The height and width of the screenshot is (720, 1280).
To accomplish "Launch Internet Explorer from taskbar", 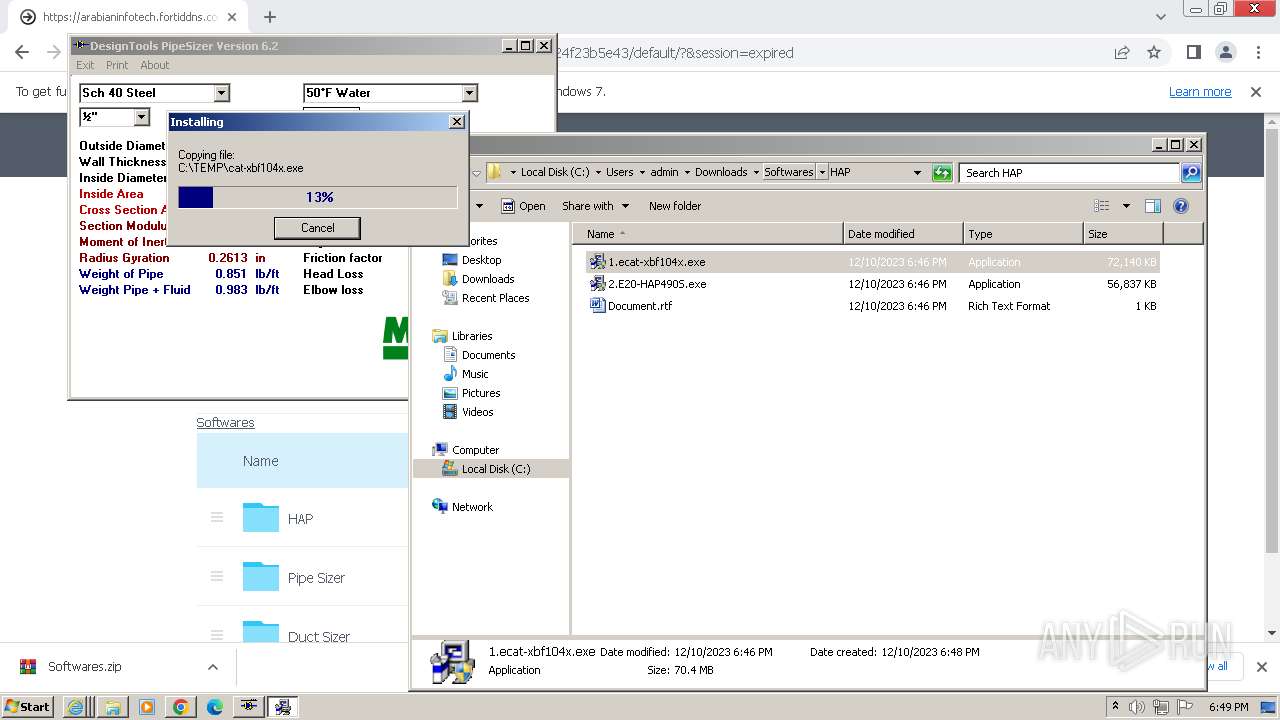I will coord(76,707).
